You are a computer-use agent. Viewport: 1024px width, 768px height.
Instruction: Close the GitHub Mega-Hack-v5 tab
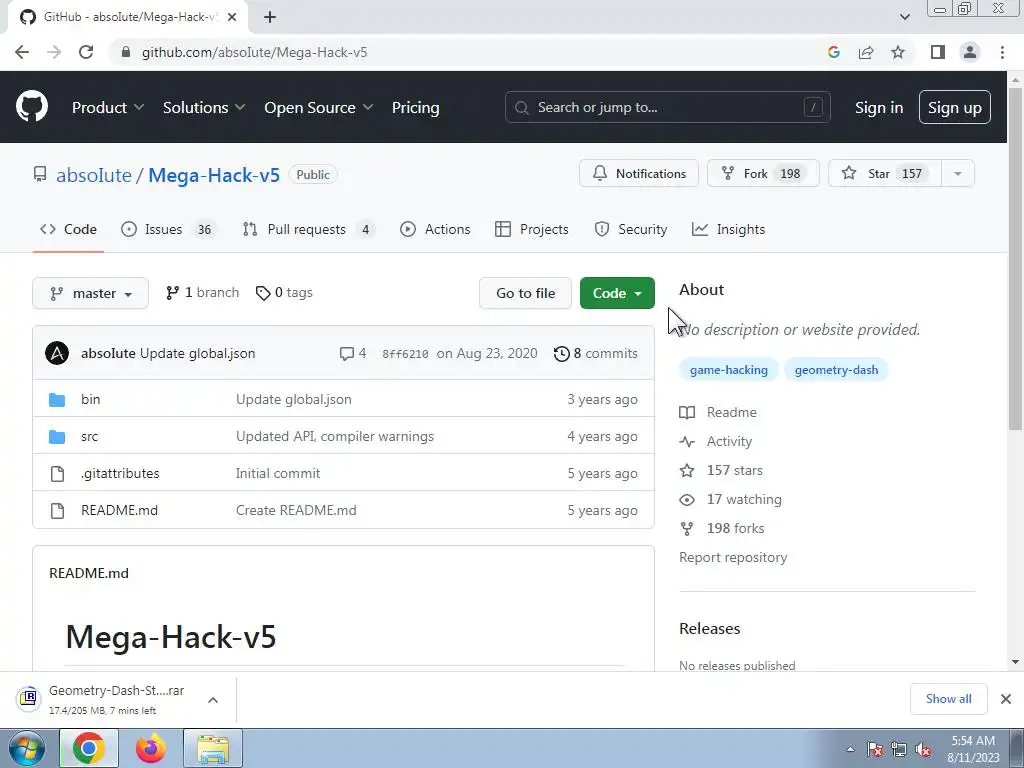click(231, 17)
